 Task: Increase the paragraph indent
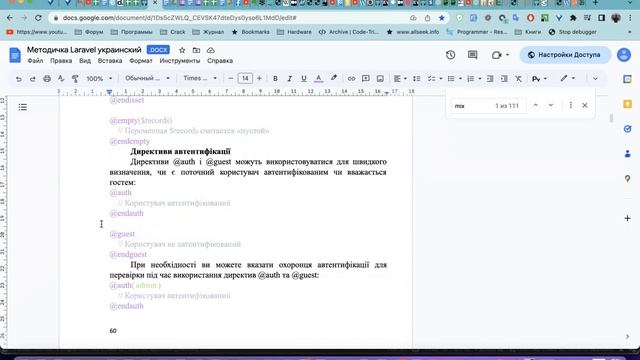[x=504, y=78]
